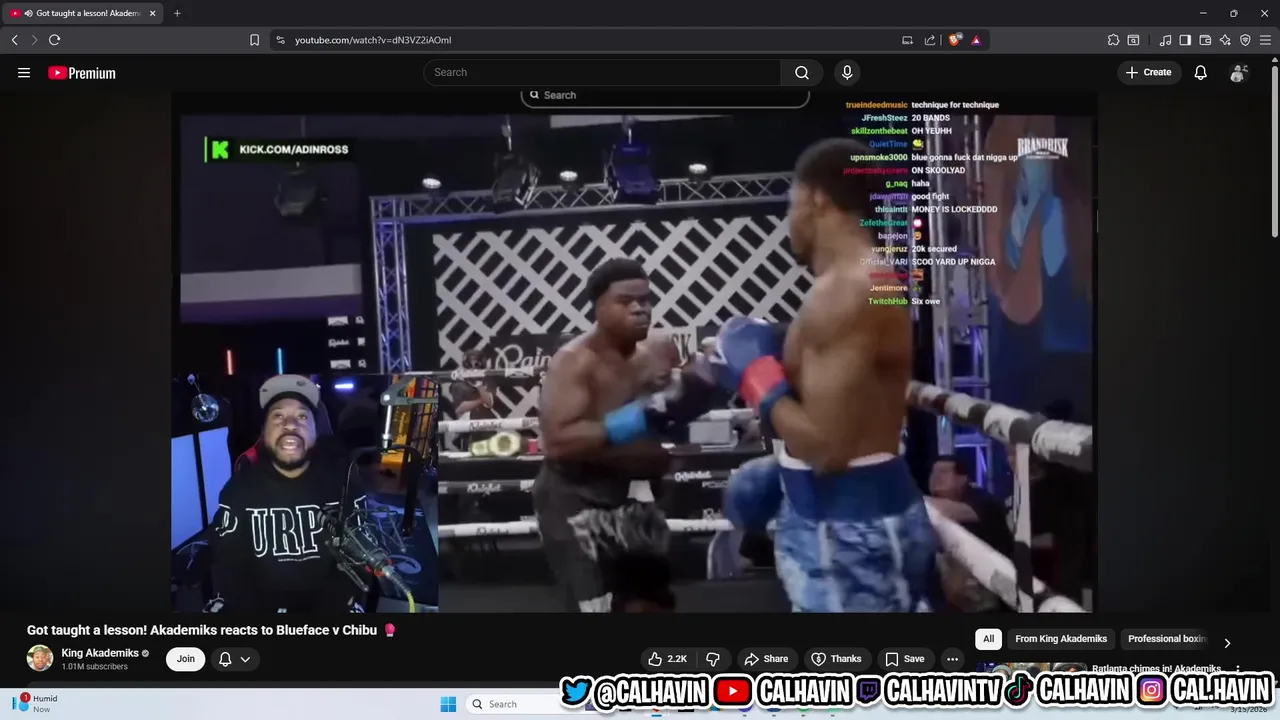This screenshot has height=720, width=1280.
Task: Go forward with browser forward arrow
Action: 34,40
